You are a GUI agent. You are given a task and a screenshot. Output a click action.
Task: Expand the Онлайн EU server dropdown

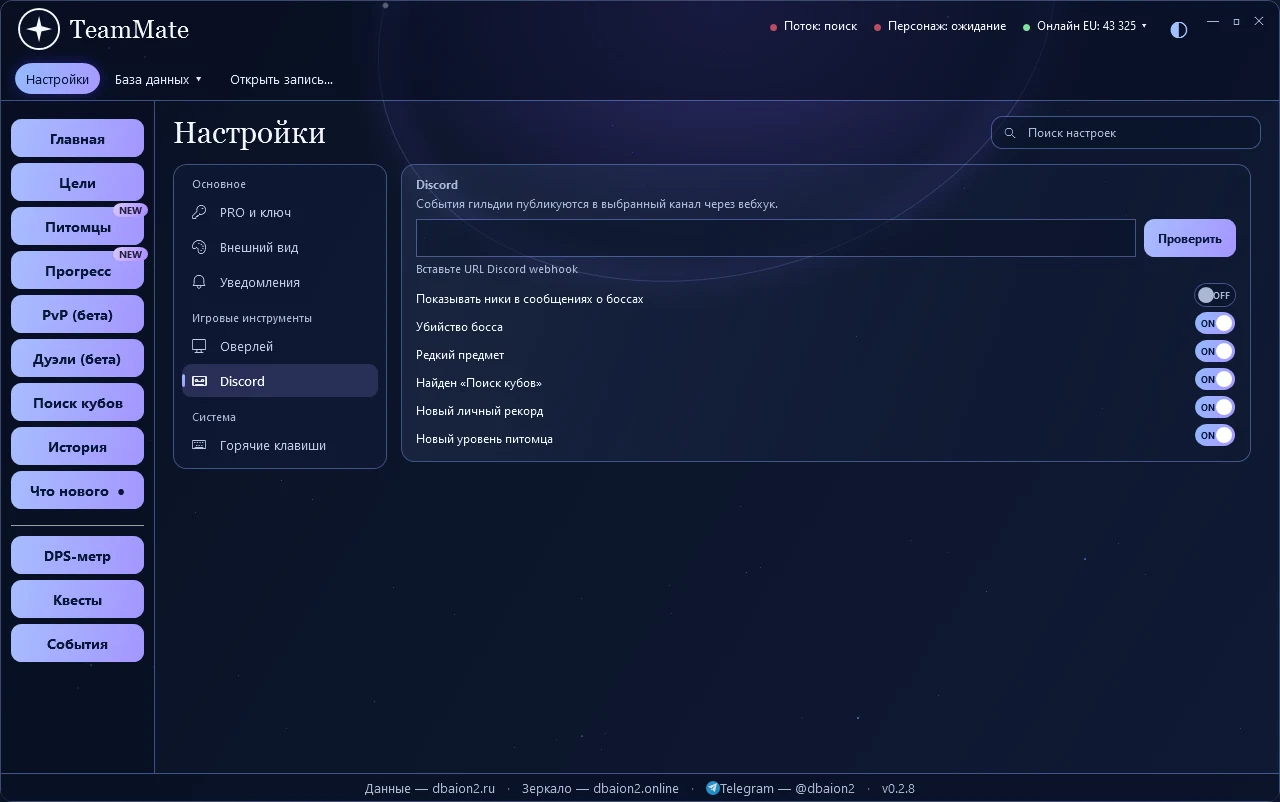point(1086,26)
